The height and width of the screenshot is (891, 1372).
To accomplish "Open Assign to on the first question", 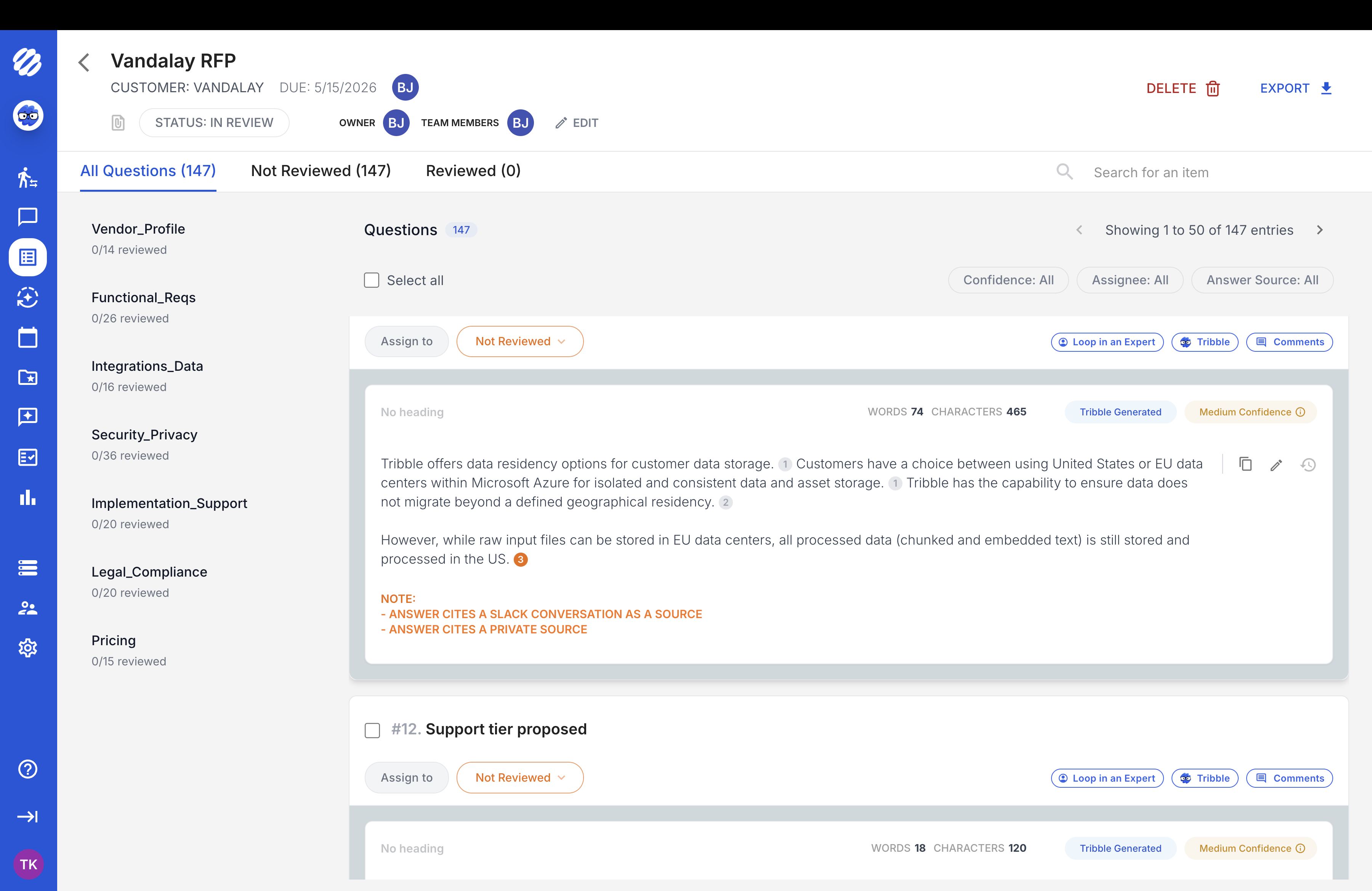I will point(406,341).
